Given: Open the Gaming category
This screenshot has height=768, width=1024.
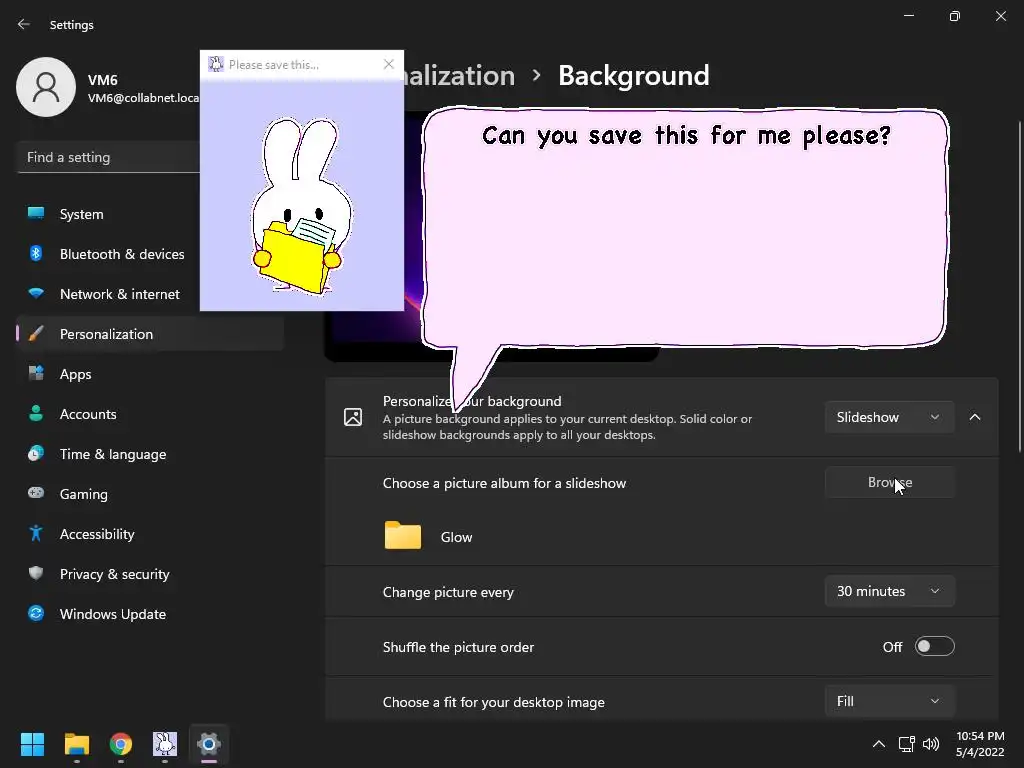Looking at the screenshot, I should tap(150, 493).
